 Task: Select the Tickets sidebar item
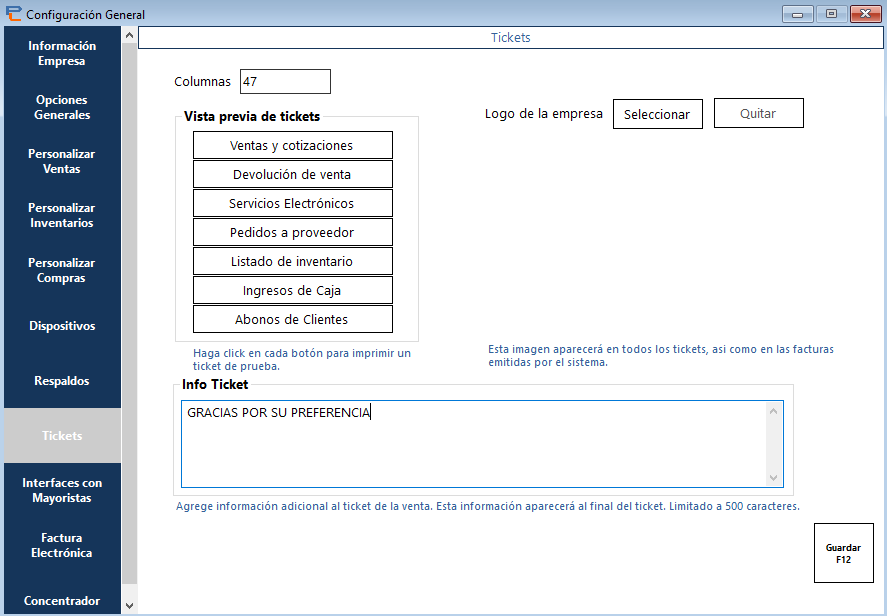pyautogui.click(x=62, y=436)
